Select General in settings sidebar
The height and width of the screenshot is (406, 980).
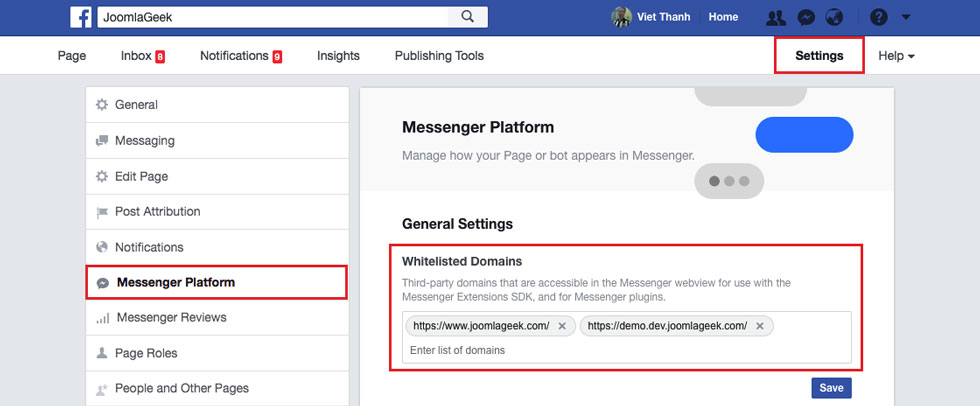pos(218,105)
